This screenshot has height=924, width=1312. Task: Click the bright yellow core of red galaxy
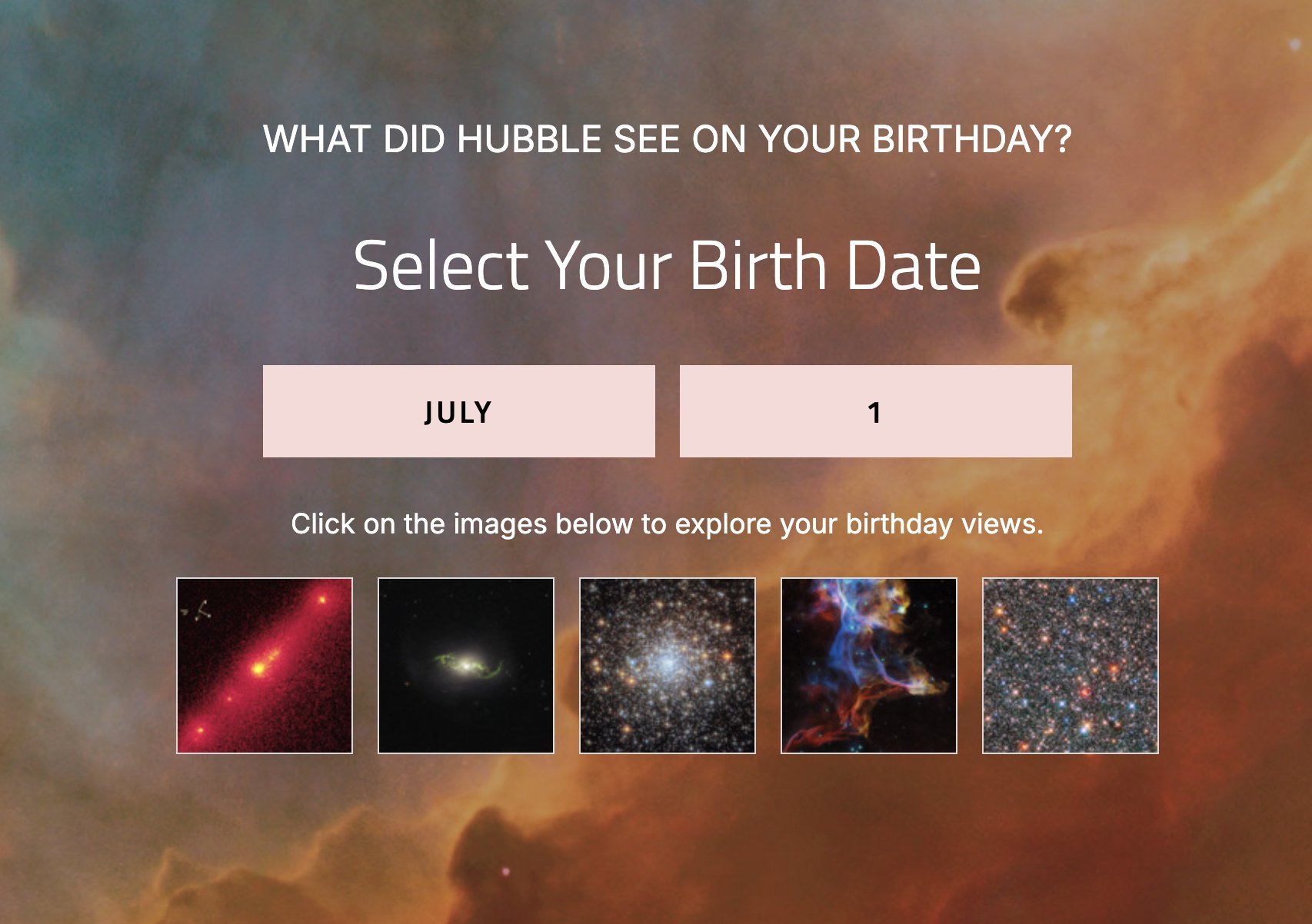point(260,668)
